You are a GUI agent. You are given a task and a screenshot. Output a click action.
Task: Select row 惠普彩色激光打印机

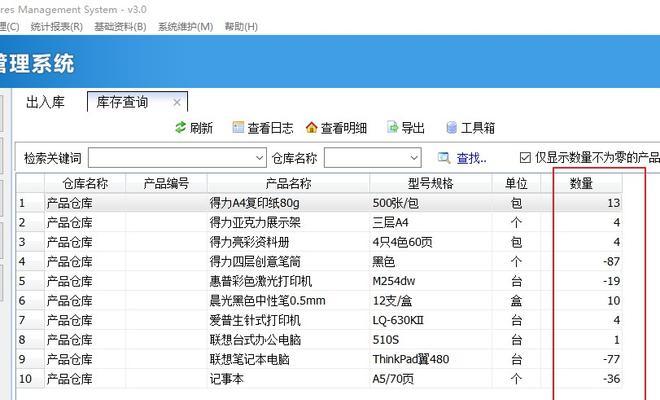click(x=319, y=281)
